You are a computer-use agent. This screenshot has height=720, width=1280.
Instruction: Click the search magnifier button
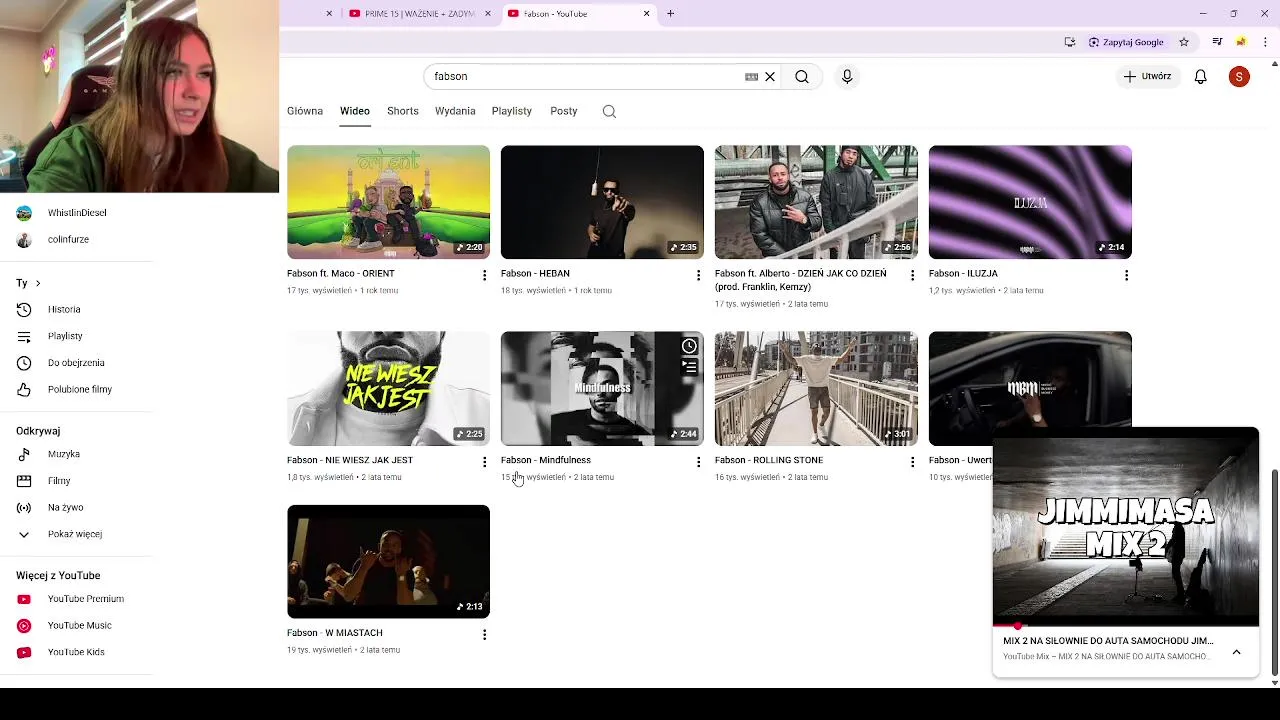click(802, 77)
